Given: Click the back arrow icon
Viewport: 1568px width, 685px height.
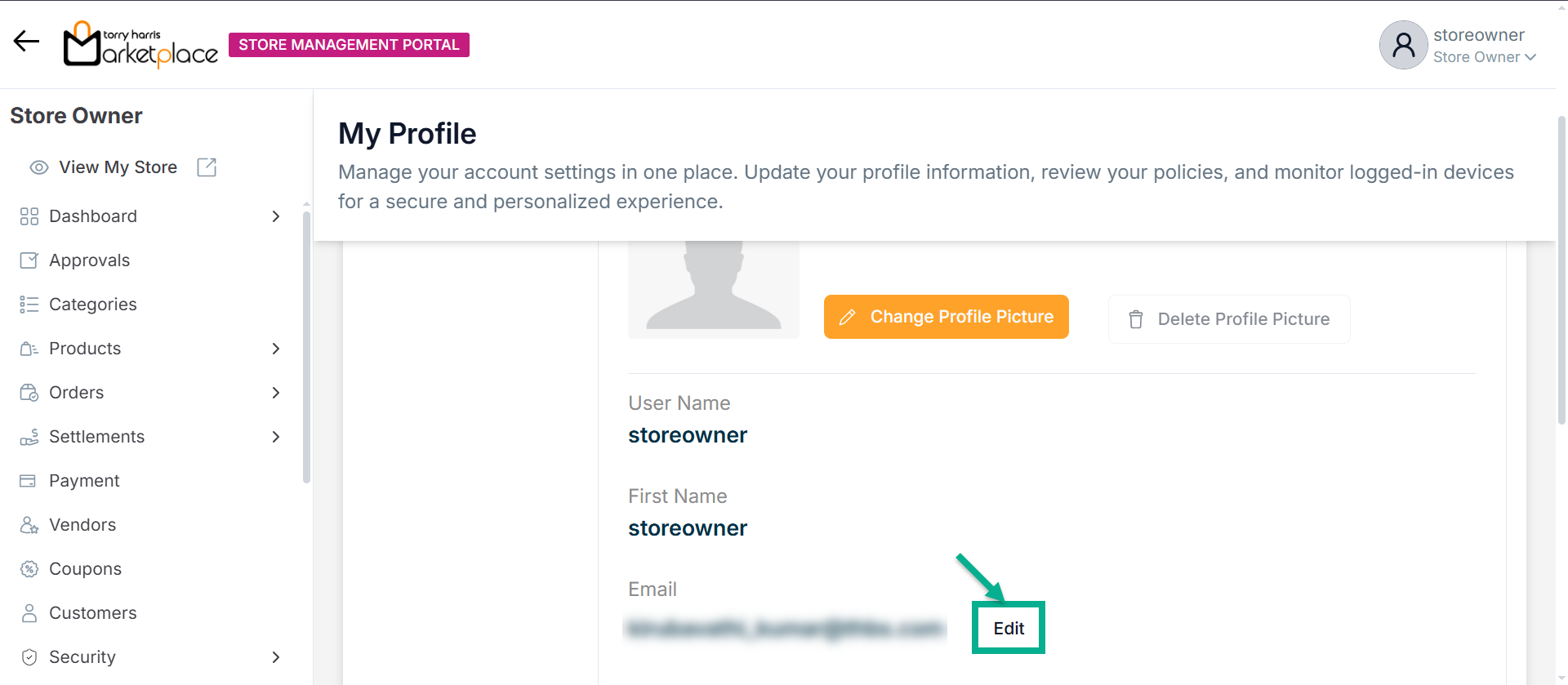Looking at the screenshot, I should (x=26, y=42).
